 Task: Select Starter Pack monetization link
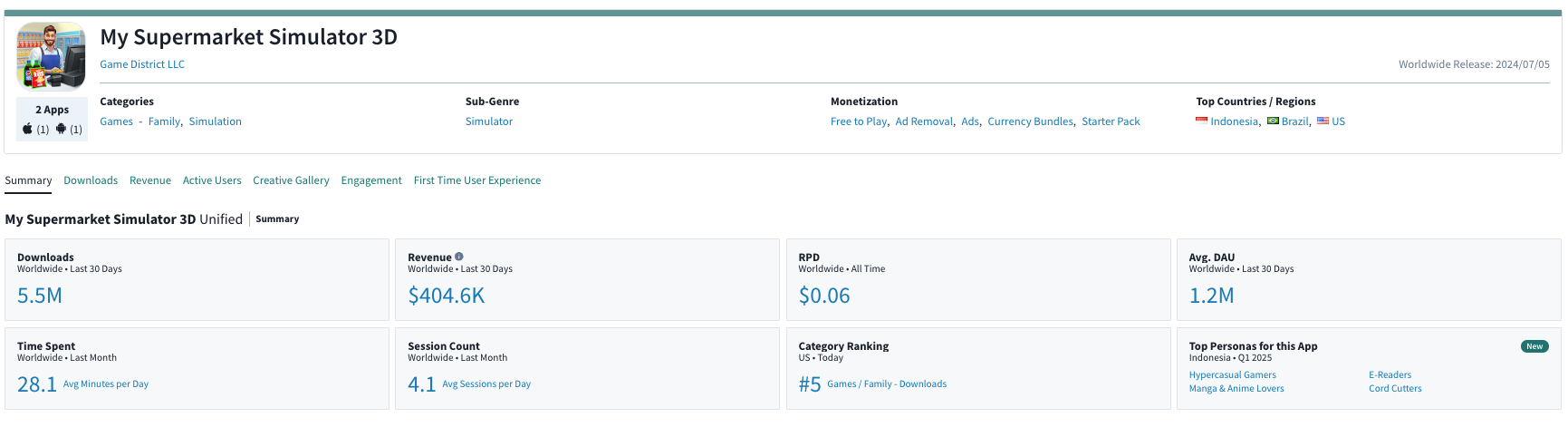coord(1111,121)
